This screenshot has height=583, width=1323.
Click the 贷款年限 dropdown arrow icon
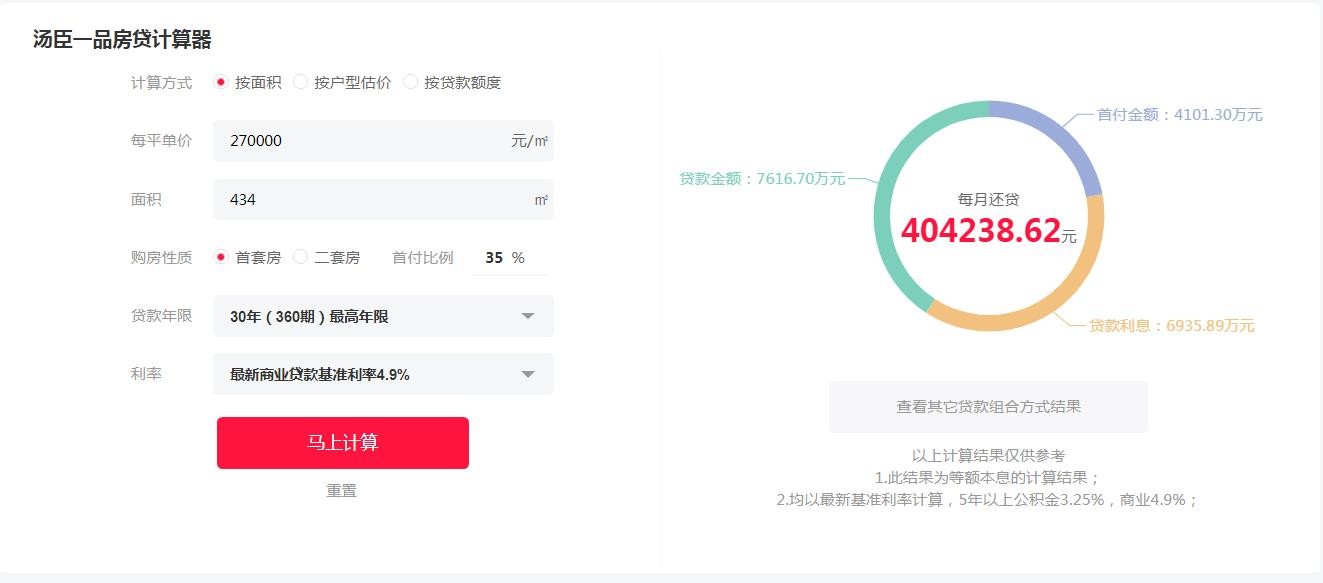[528, 317]
